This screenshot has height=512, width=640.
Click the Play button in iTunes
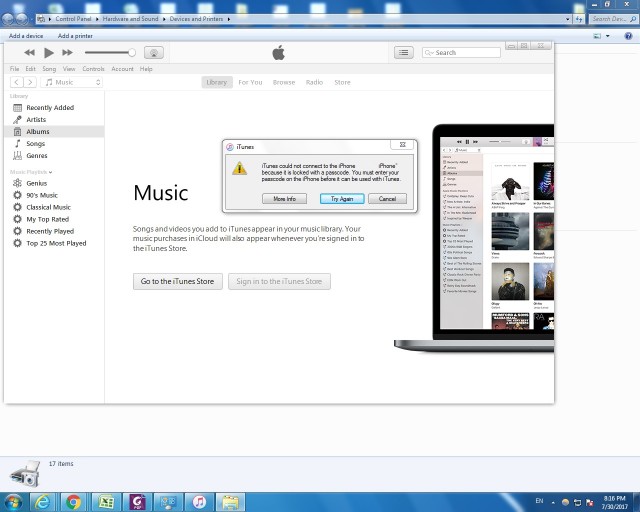click(49, 53)
